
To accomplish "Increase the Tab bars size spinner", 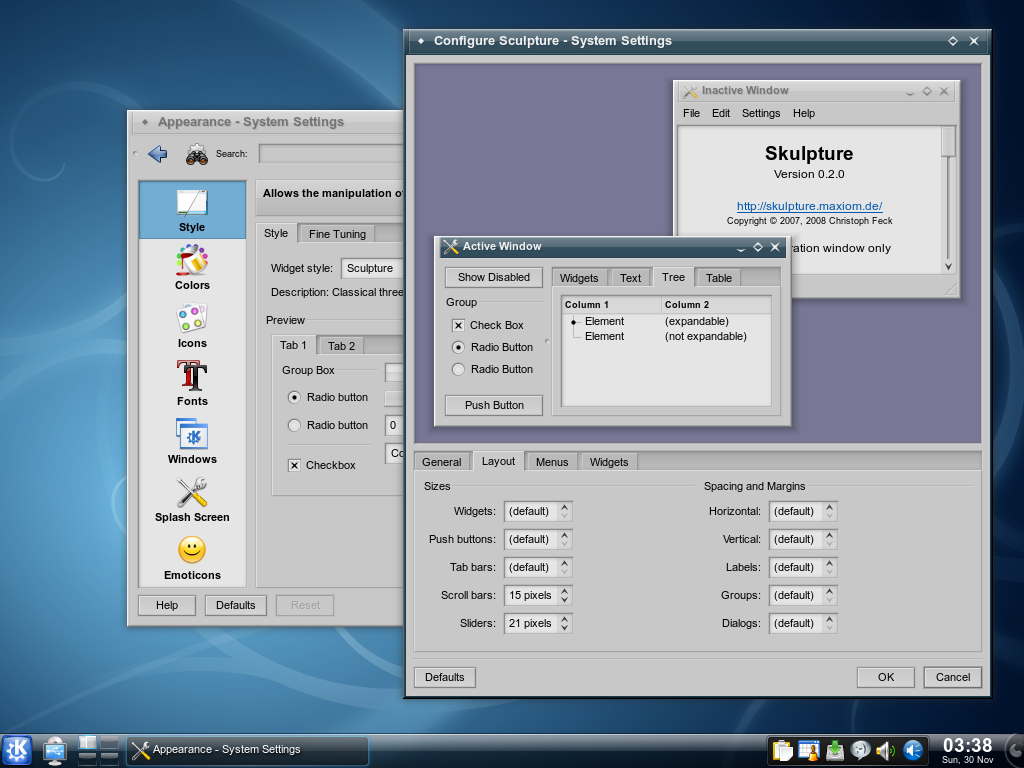I will 565,563.
